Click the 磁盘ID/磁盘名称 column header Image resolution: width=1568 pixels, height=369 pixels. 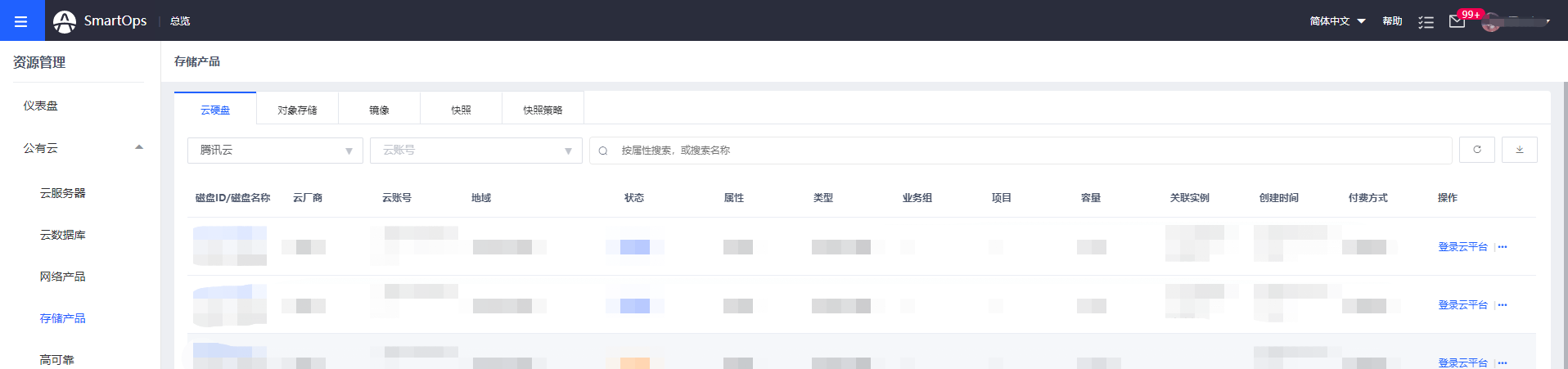(x=232, y=198)
